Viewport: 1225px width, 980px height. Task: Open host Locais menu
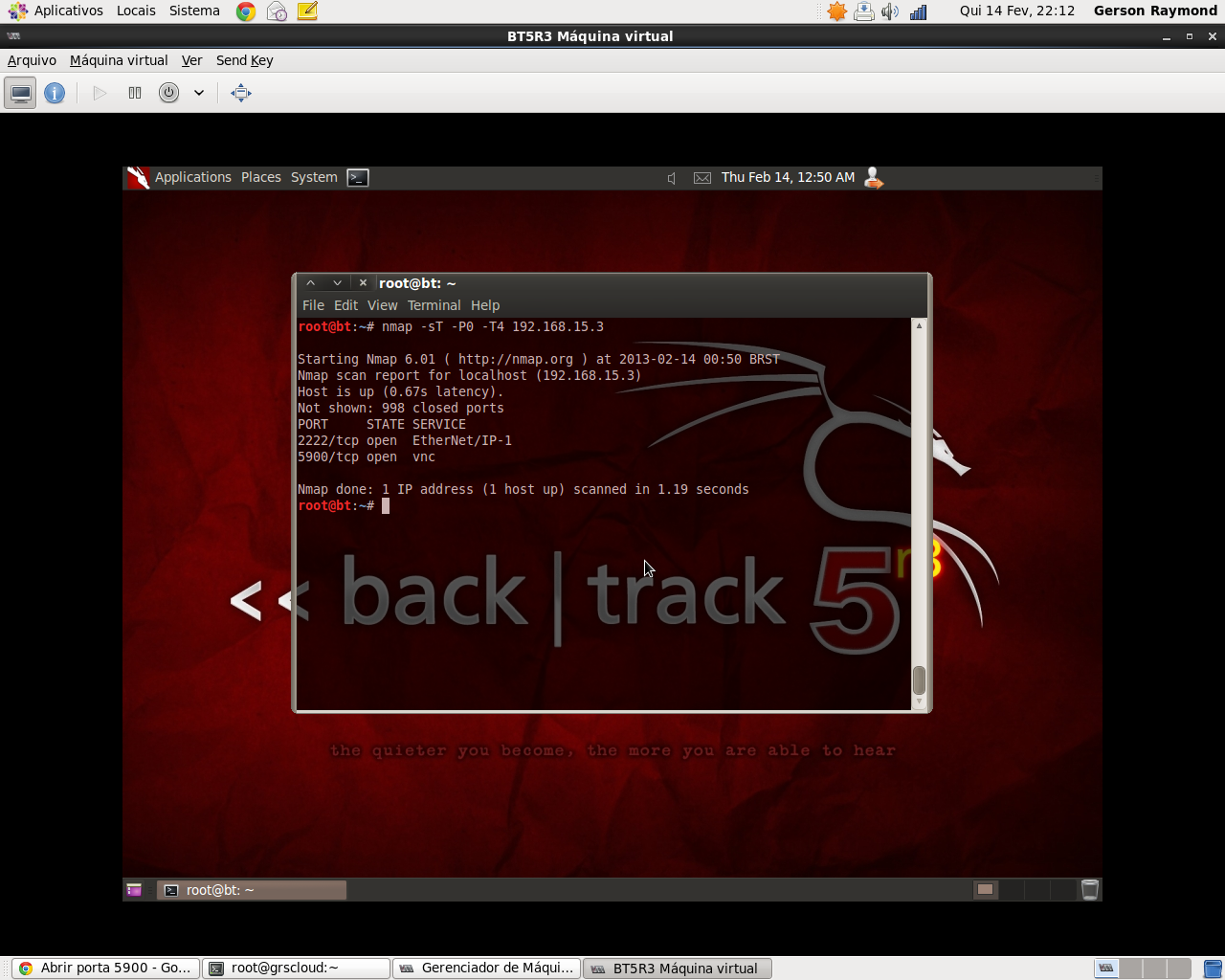click(136, 11)
